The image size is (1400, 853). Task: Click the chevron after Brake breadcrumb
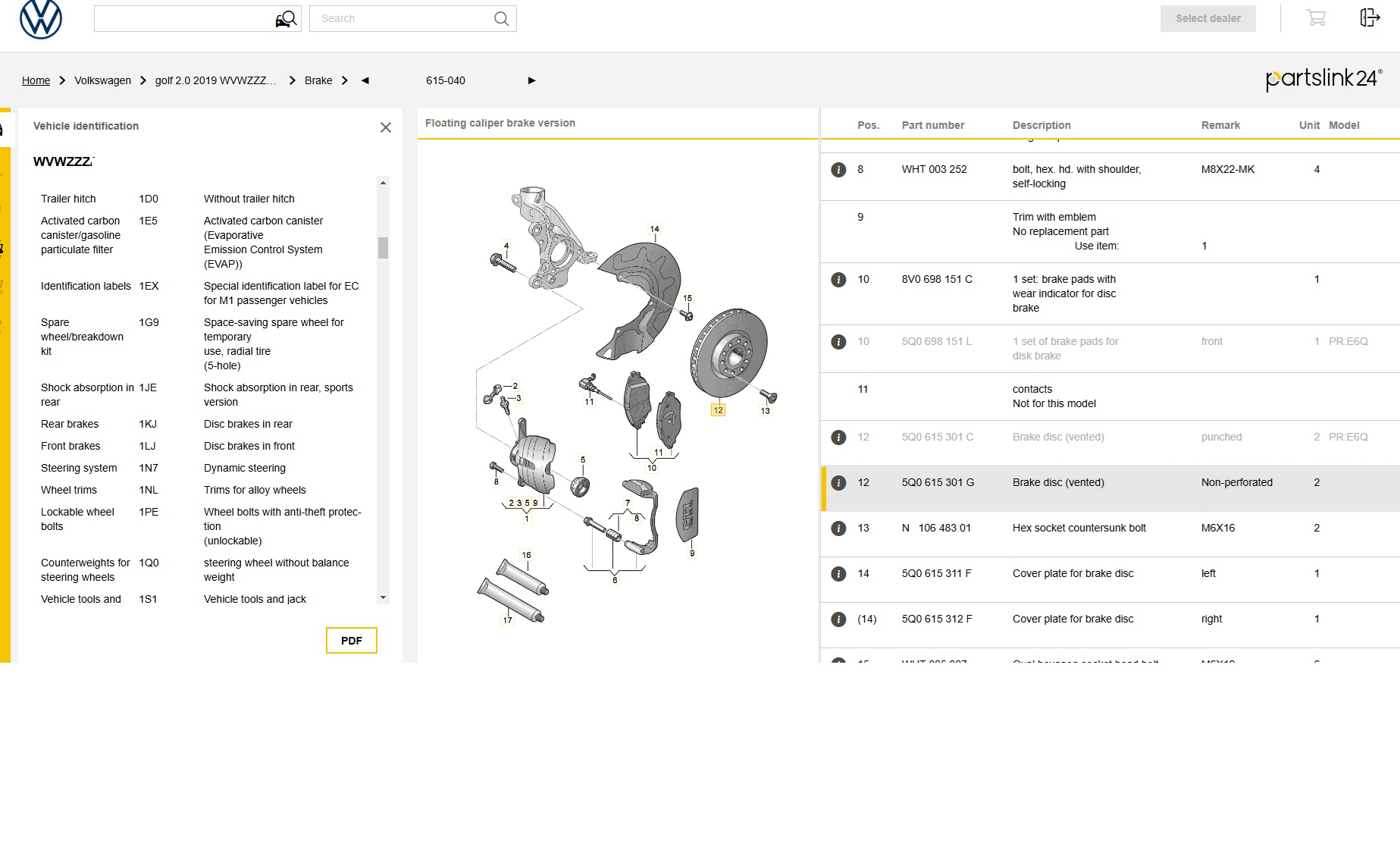[345, 80]
